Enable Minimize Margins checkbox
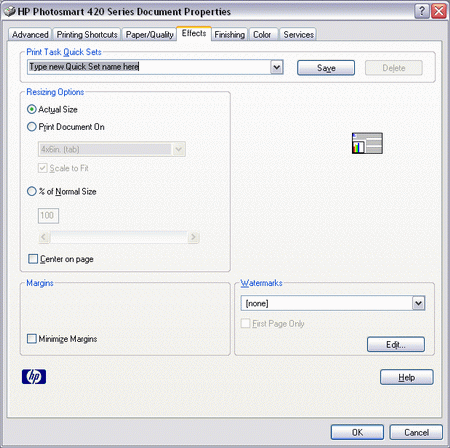 (x=32, y=339)
